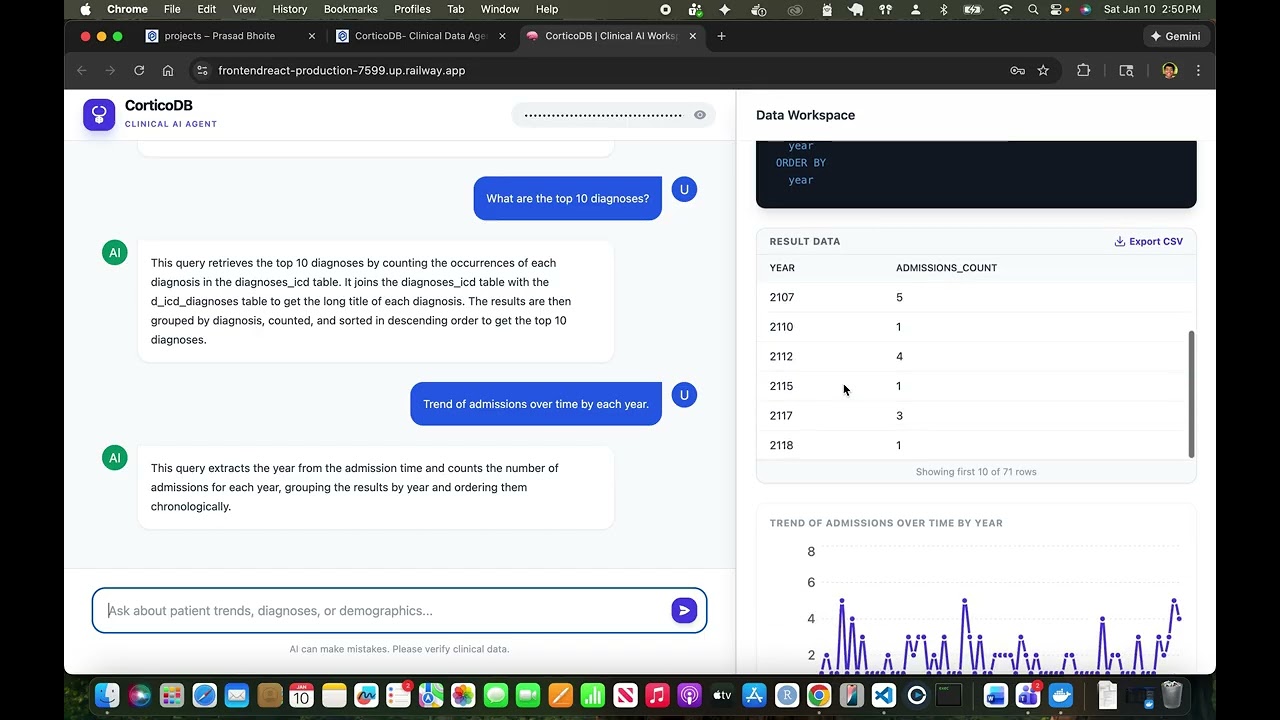Click the ADMISSIONS_COUNT column header

tap(946, 268)
